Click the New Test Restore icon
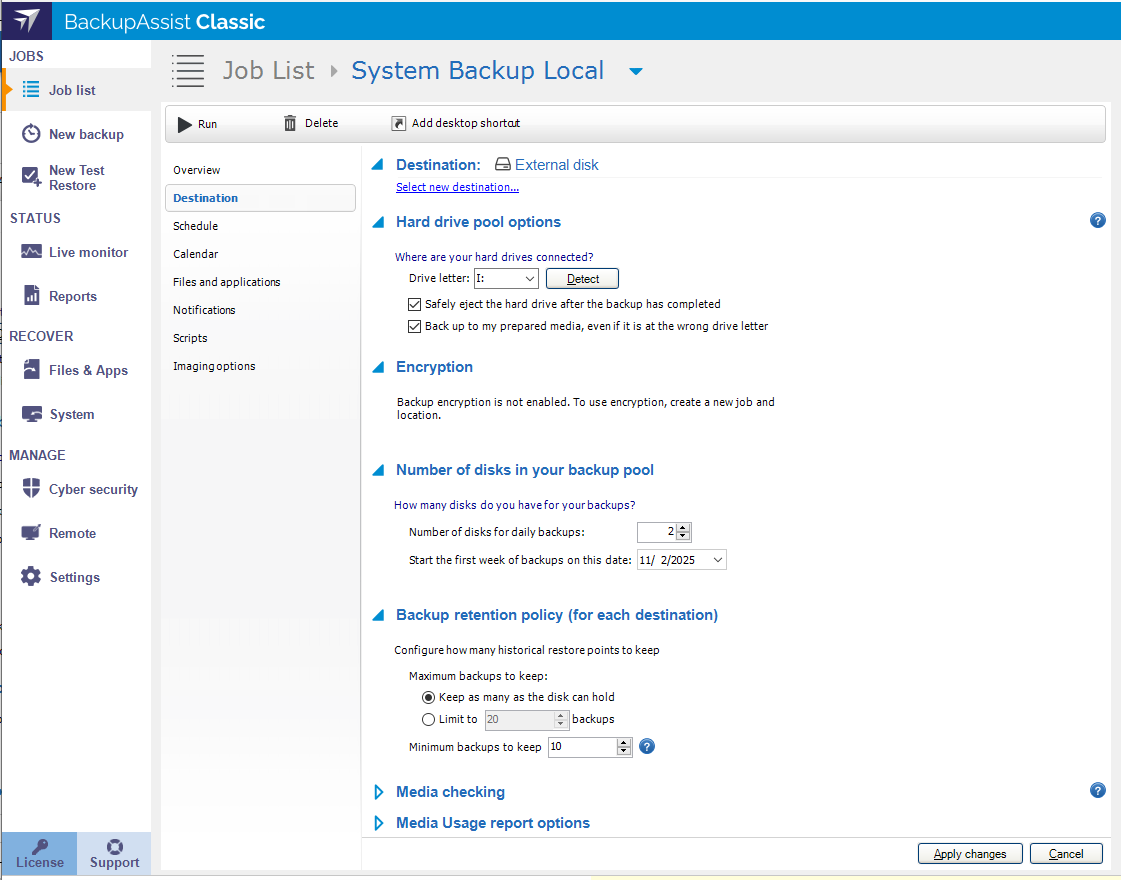1121x880 pixels. 32,177
